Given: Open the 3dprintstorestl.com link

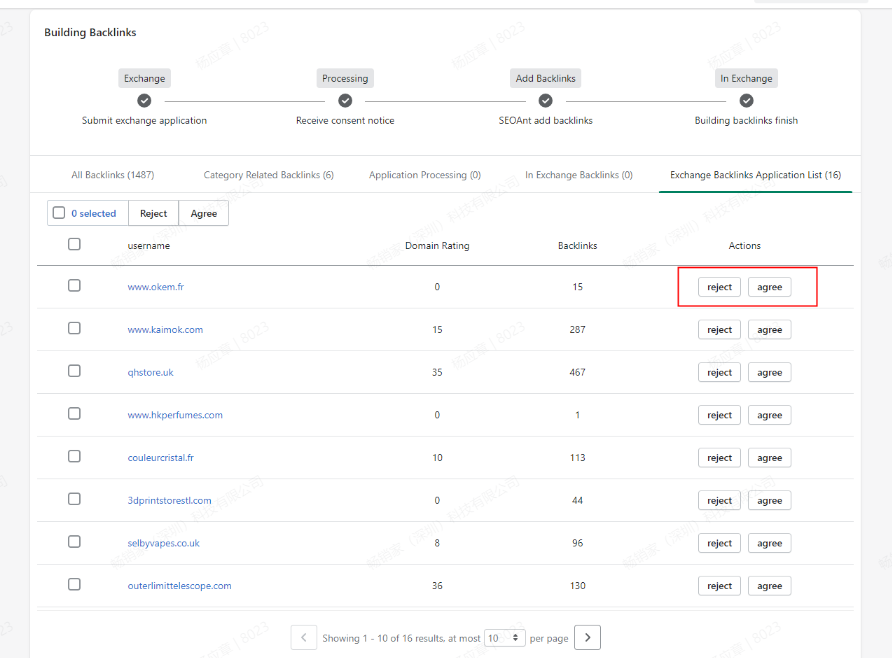Looking at the screenshot, I should [x=170, y=500].
